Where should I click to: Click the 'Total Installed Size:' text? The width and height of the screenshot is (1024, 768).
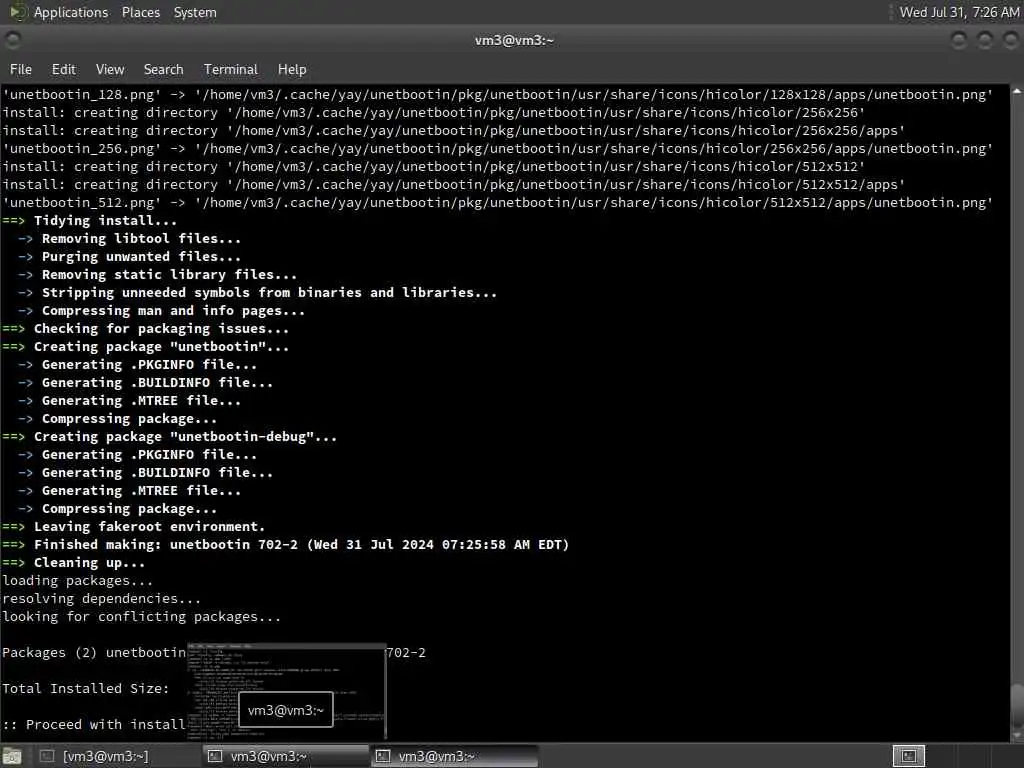point(86,688)
